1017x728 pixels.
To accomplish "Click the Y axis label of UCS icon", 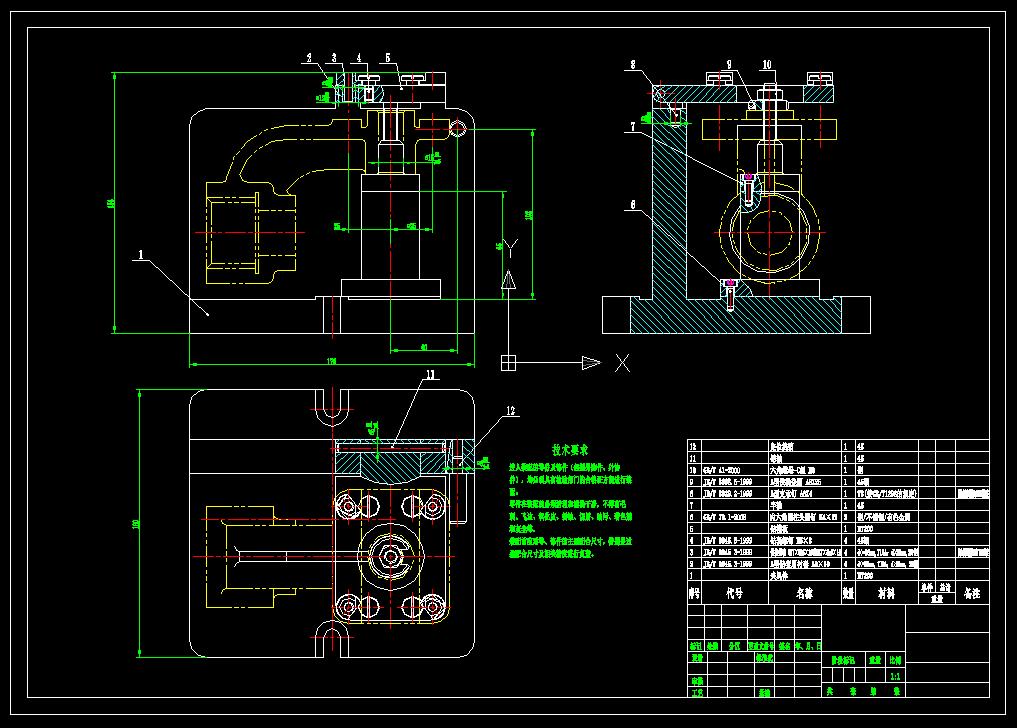I will 510,248.
